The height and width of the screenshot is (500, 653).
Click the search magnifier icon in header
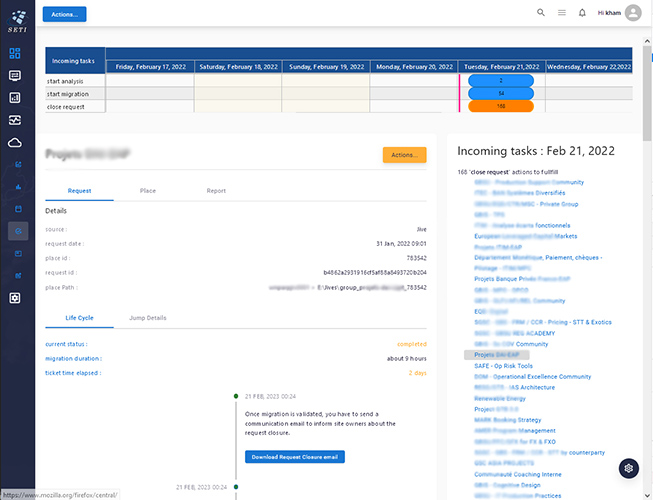pyautogui.click(x=541, y=13)
